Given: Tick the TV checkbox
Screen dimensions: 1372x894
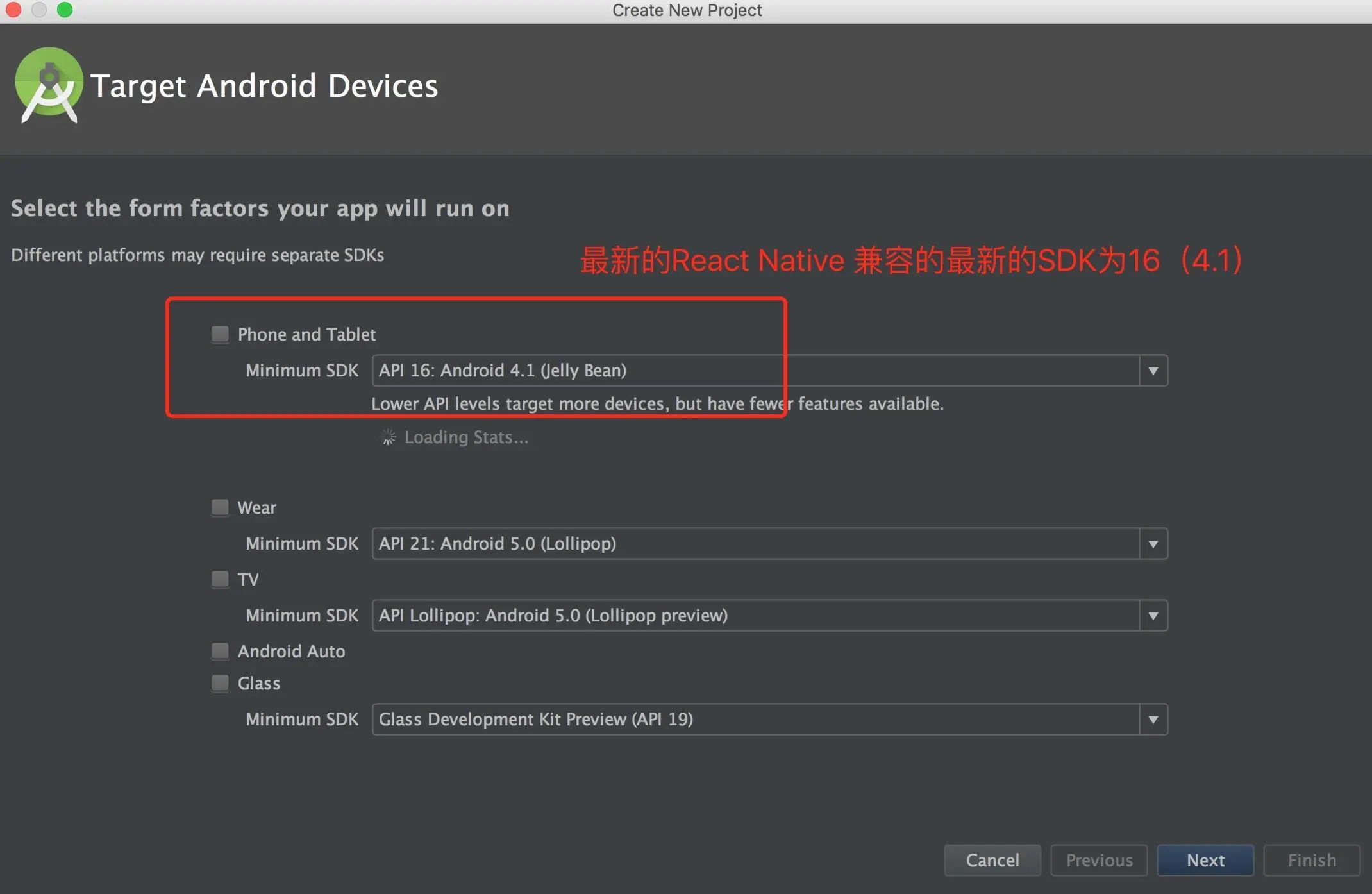Looking at the screenshot, I should click(220, 579).
